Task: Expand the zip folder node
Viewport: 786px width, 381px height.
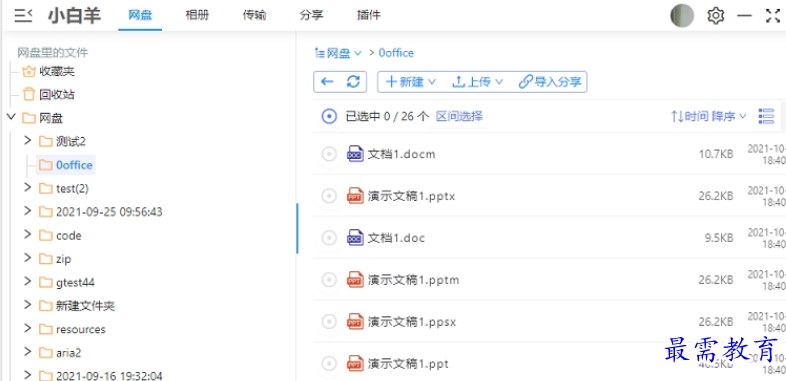Action: click(28, 258)
